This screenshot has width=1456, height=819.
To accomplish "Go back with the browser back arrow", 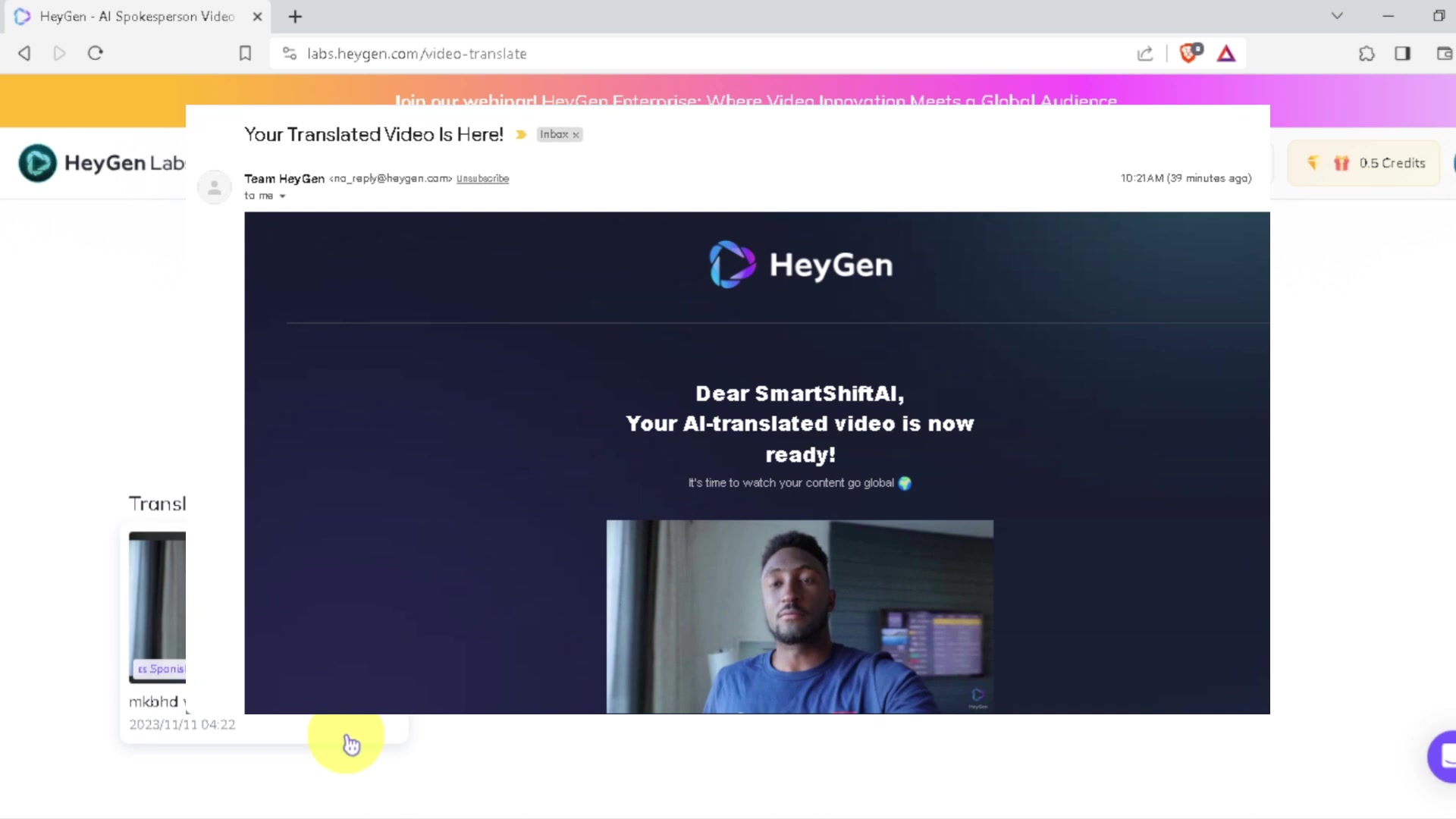I will point(24,53).
